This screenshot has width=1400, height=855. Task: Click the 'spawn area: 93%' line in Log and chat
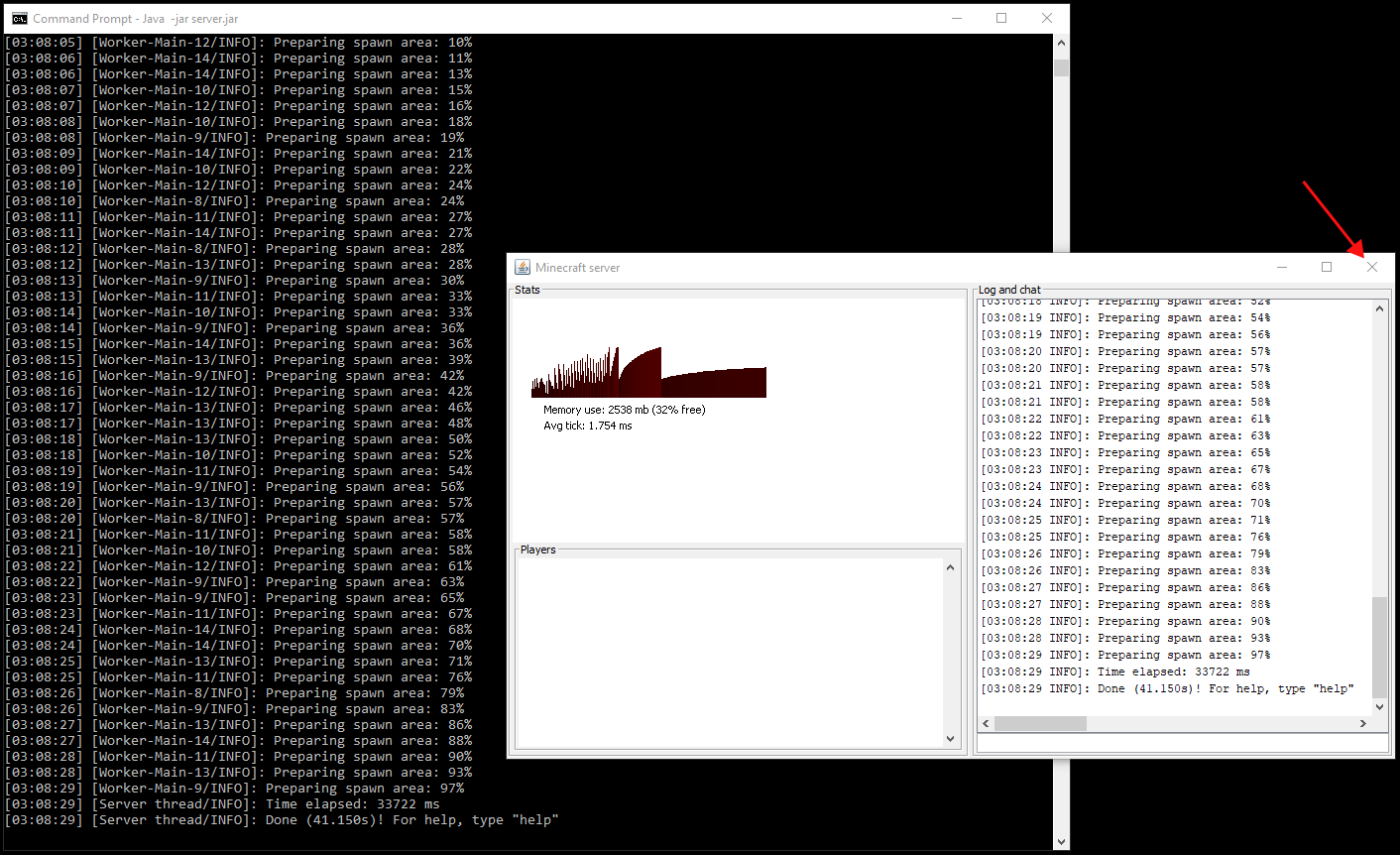point(1125,638)
